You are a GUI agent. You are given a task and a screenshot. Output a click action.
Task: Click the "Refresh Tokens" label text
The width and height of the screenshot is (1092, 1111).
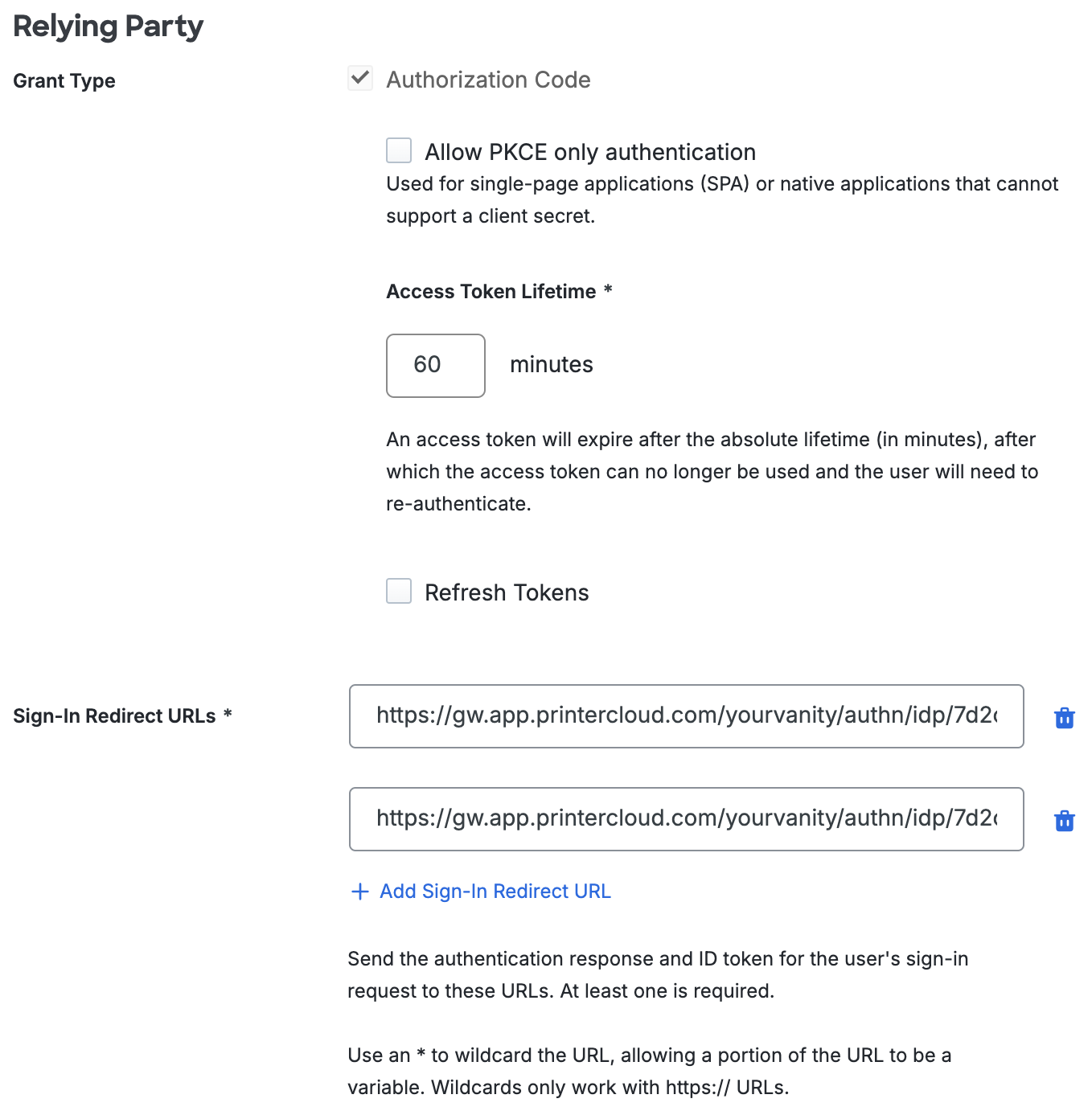[x=507, y=593]
